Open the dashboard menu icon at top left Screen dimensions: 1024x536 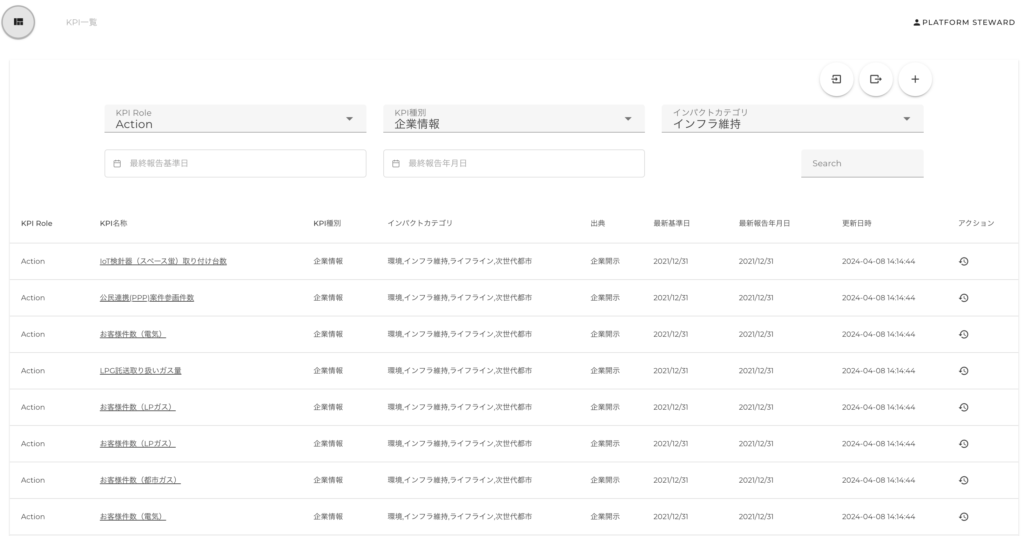coord(18,22)
